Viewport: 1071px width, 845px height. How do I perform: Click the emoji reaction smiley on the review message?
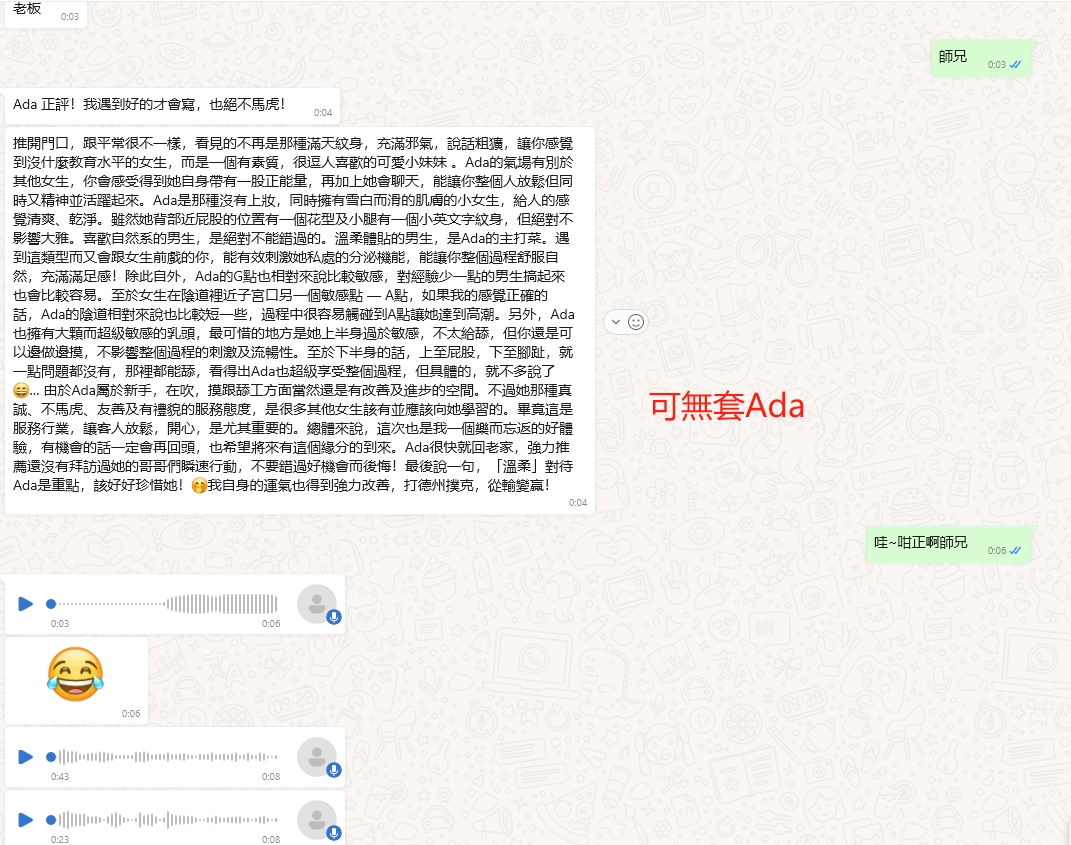click(x=637, y=322)
